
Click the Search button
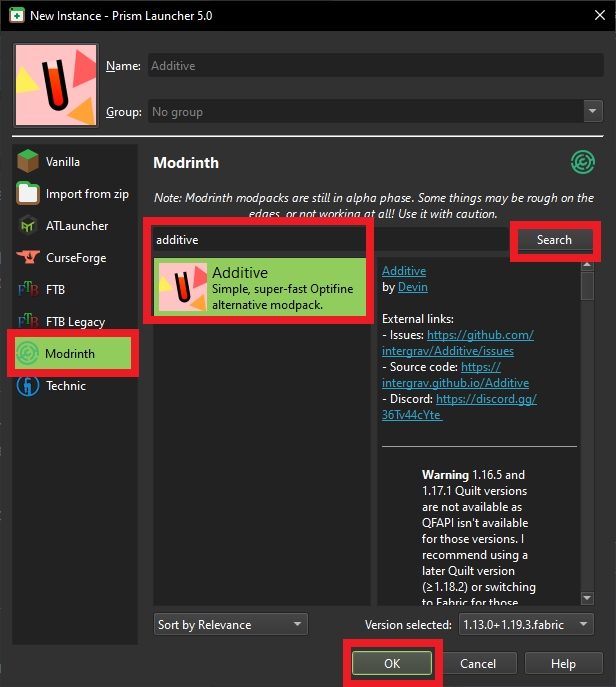(x=554, y=240)
